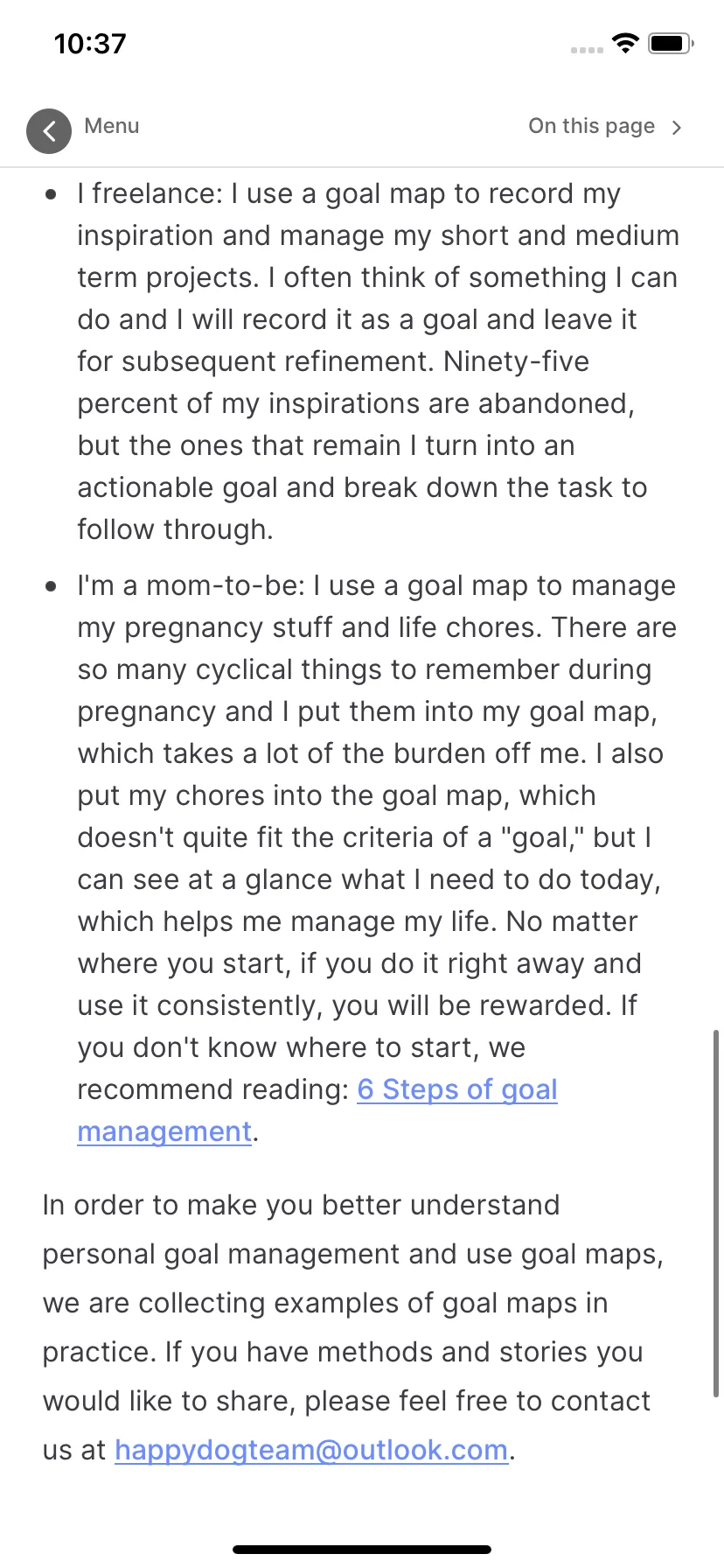Expand chevron next to On this page
The height and width of the screenshot is (1568, 724).
677,128
